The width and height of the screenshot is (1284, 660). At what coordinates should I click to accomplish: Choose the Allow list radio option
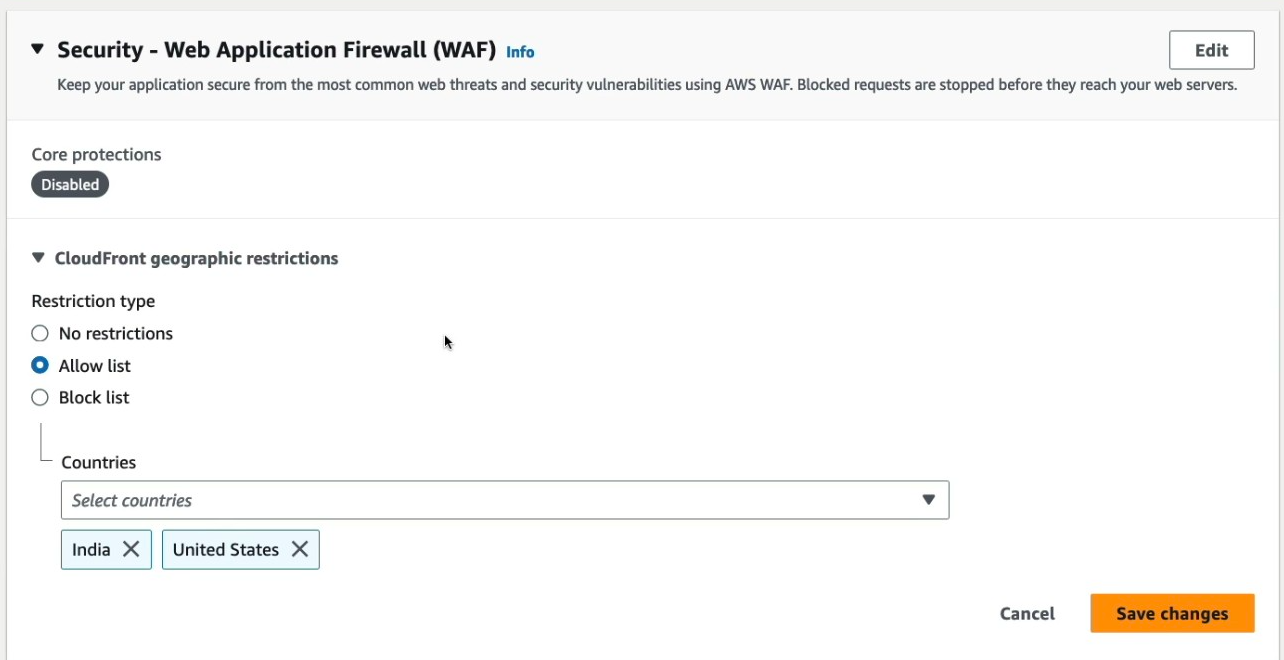(x=40, y=366)
